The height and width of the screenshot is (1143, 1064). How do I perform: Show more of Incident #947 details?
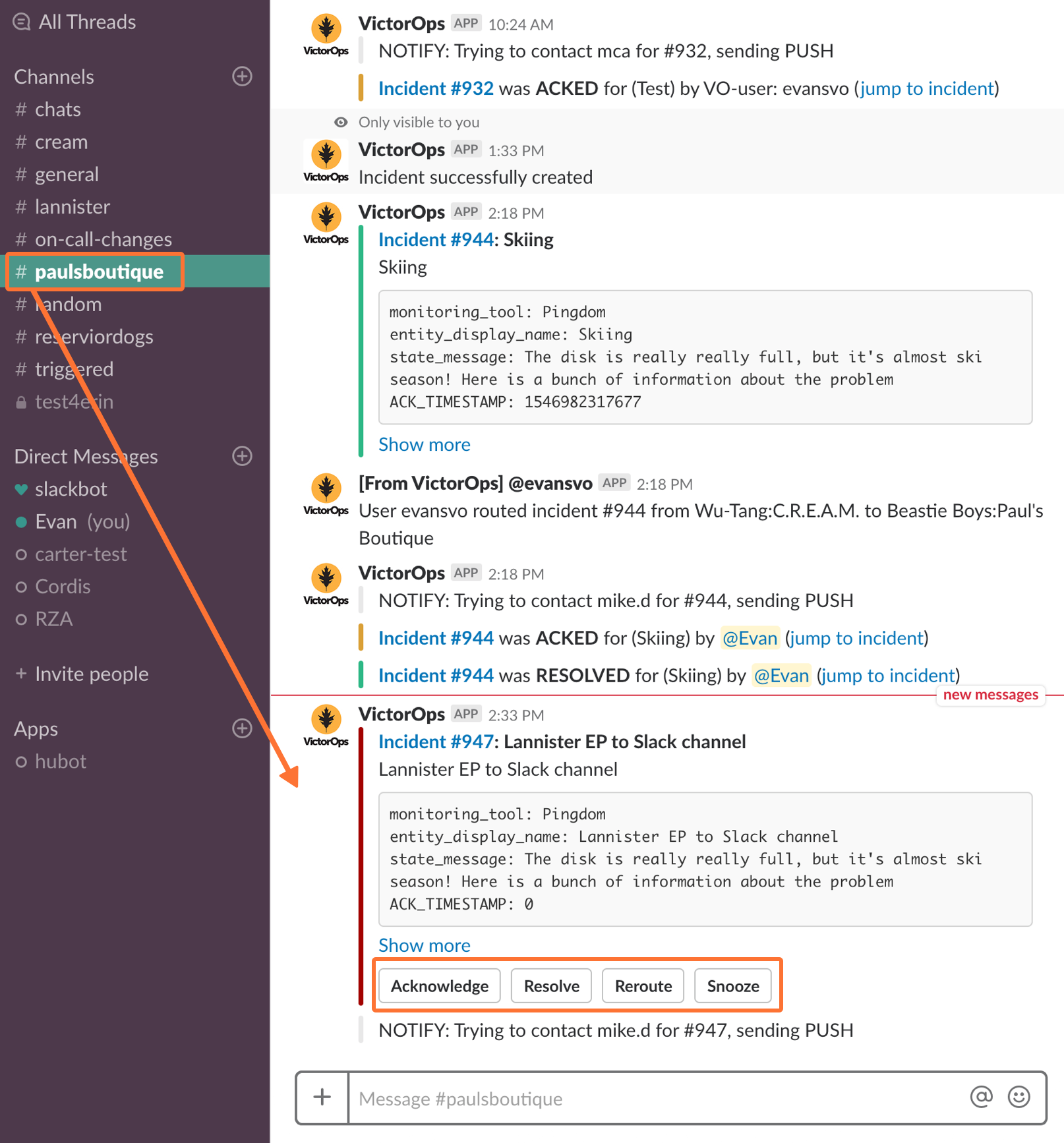(x=425, y=945)
